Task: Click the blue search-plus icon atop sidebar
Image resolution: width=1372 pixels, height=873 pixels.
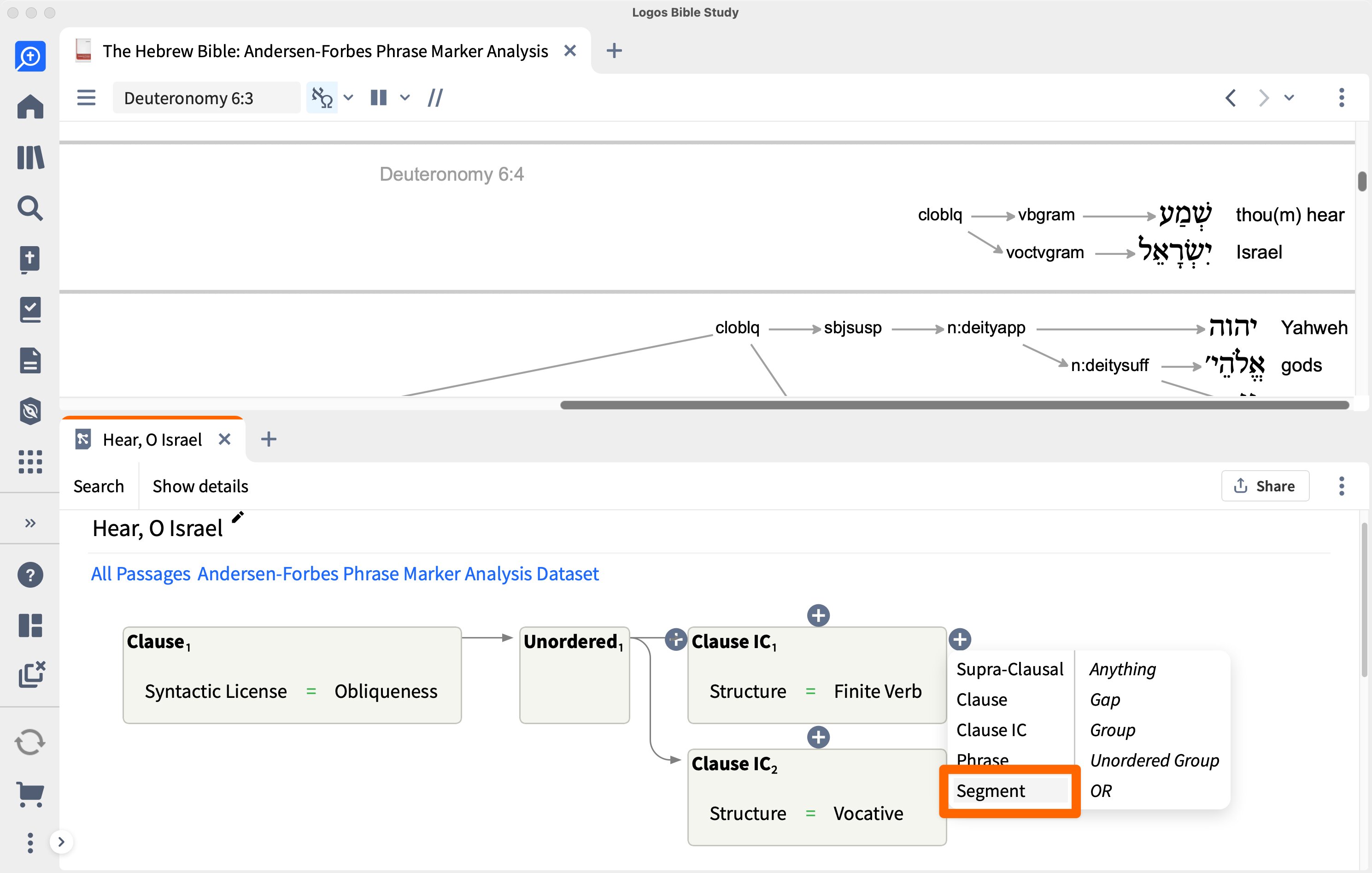Action: pyautogui.click(x=30, y=56)
